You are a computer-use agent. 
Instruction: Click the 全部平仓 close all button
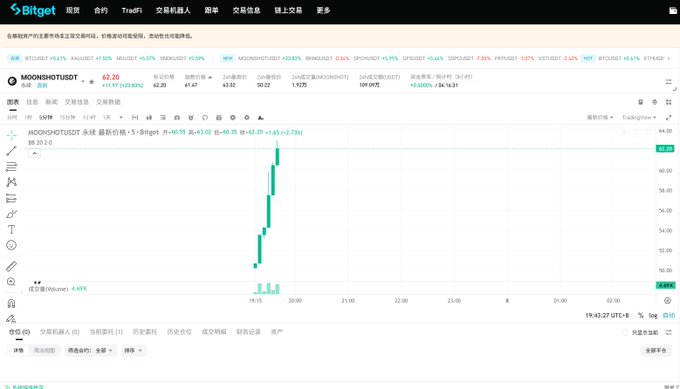tap(656, 350)
